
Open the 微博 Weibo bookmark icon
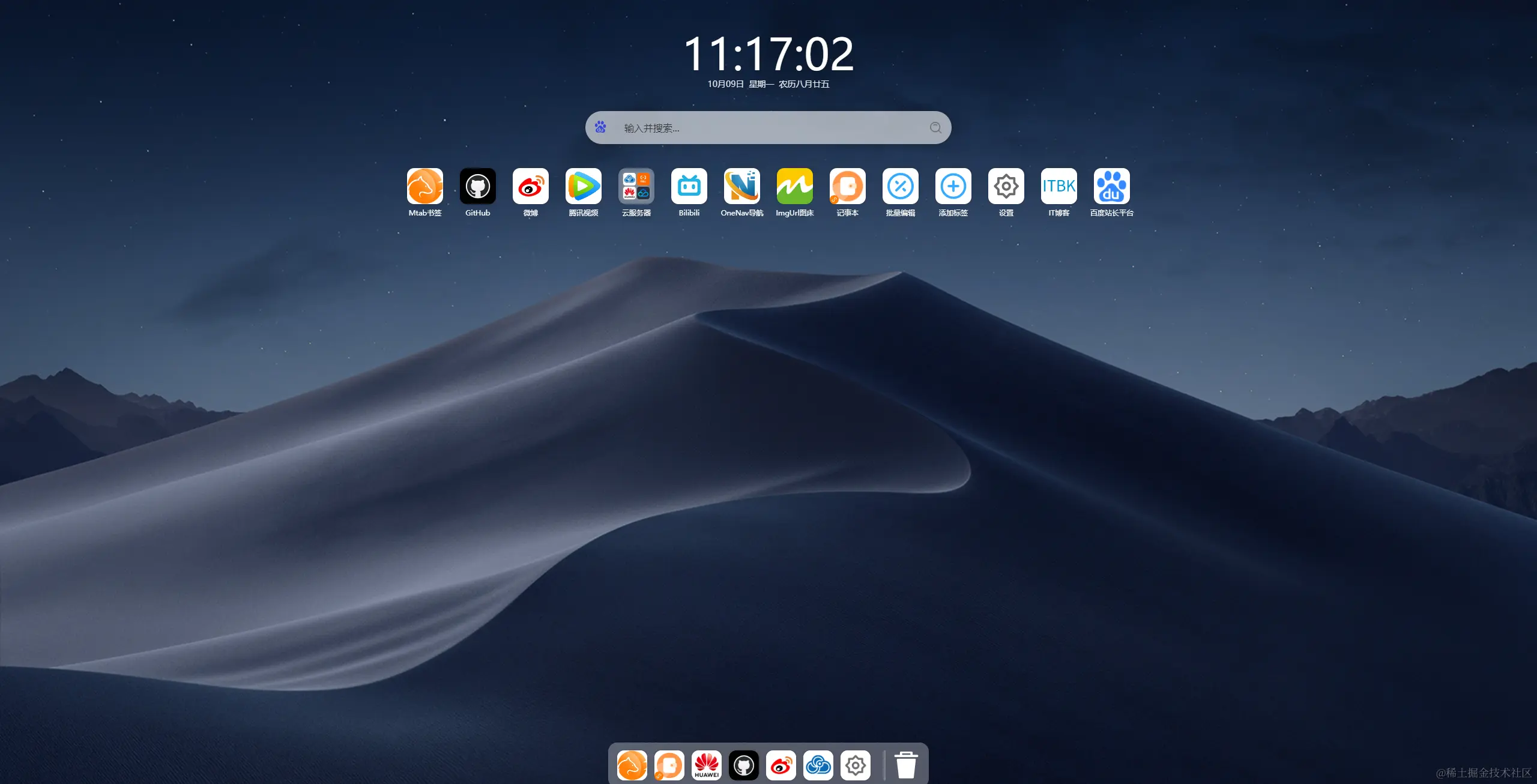click(530, 186)
